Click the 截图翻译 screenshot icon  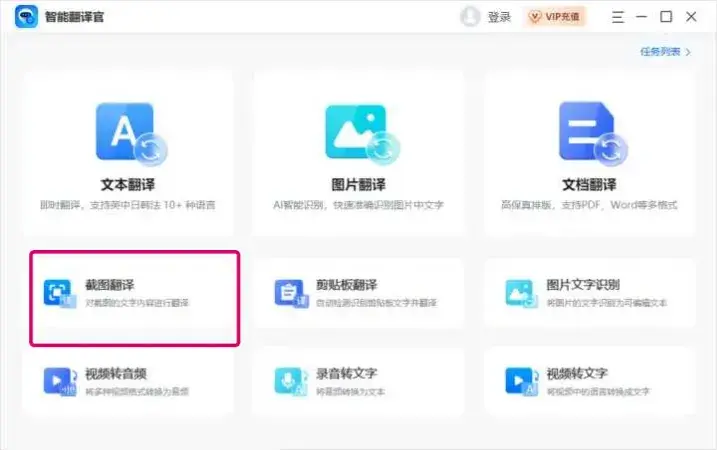tap(60, 293)
